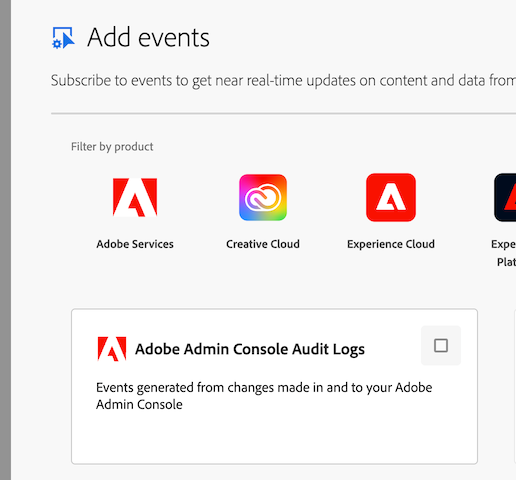516x480 pixels.
Task: Check the Adobe Admin Console Audit Logs checkbox
Action: 441,345
